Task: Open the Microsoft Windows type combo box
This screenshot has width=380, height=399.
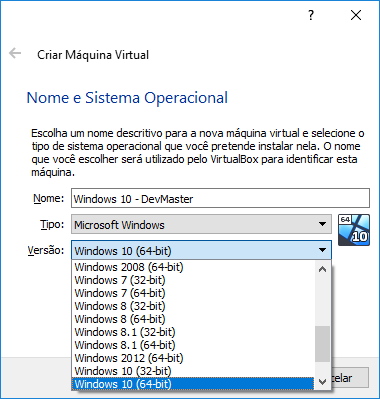Action: click(201, 224)
